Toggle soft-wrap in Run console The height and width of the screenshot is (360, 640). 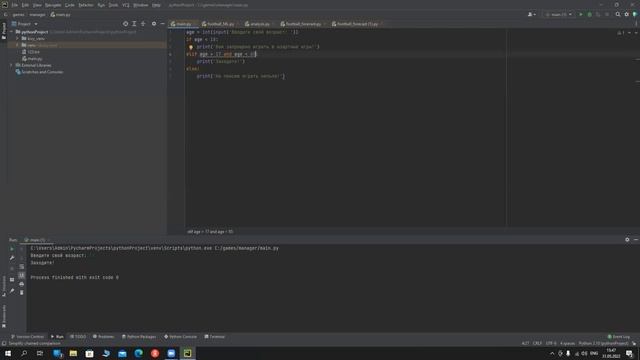point(22,267)
